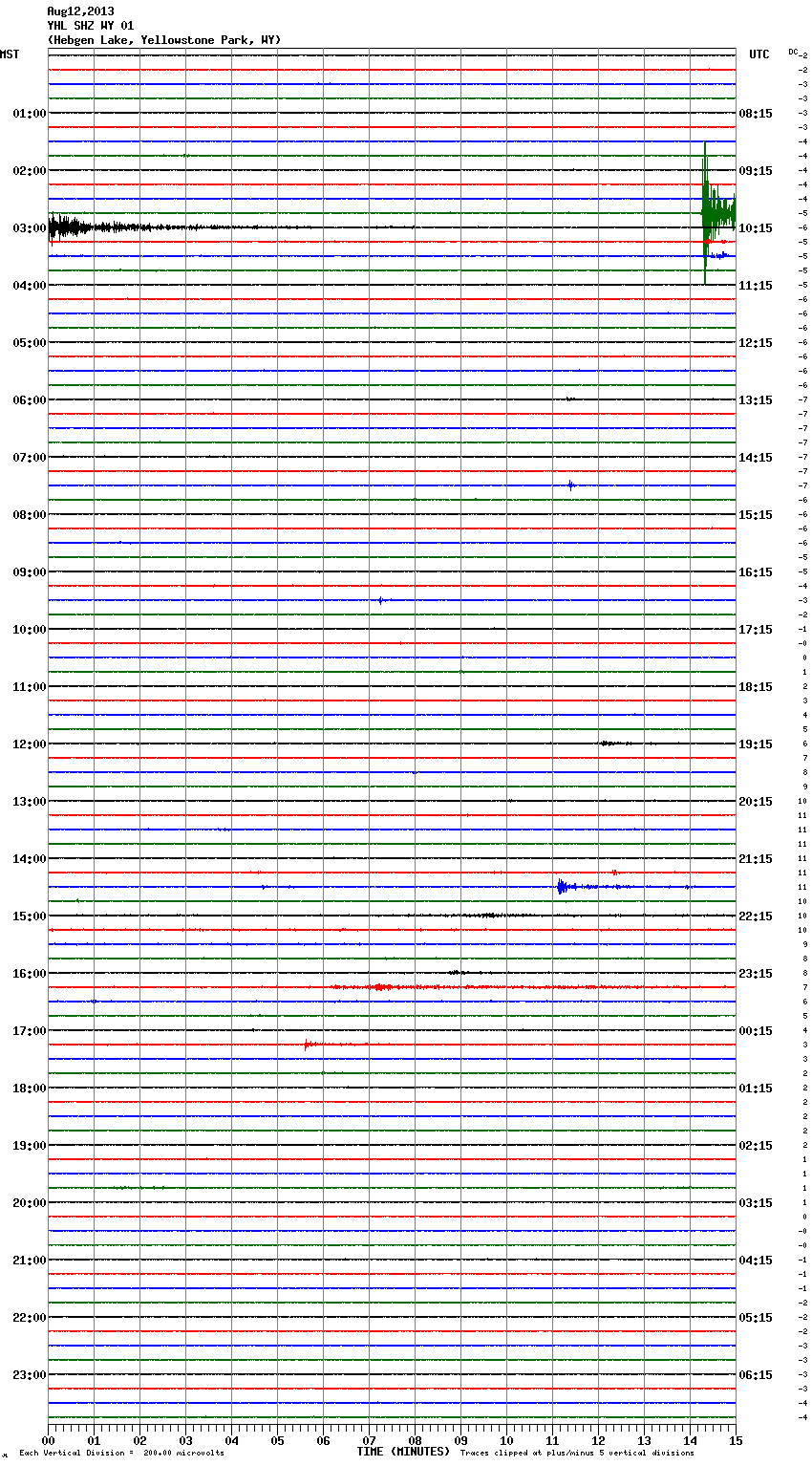
Task: Click the 'DC' column header
Action: point(793,52)
